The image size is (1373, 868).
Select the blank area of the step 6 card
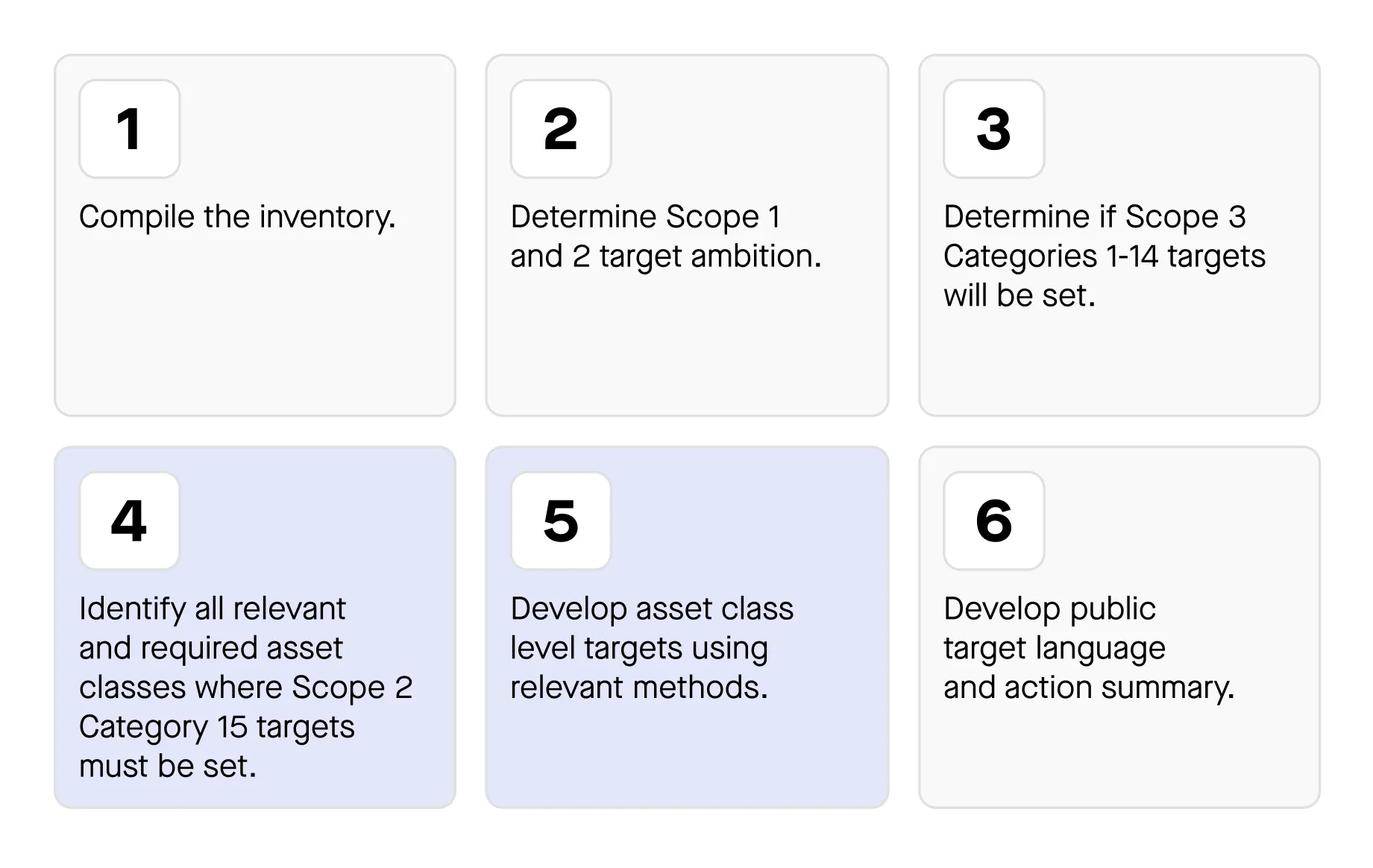coord(1119,753)
